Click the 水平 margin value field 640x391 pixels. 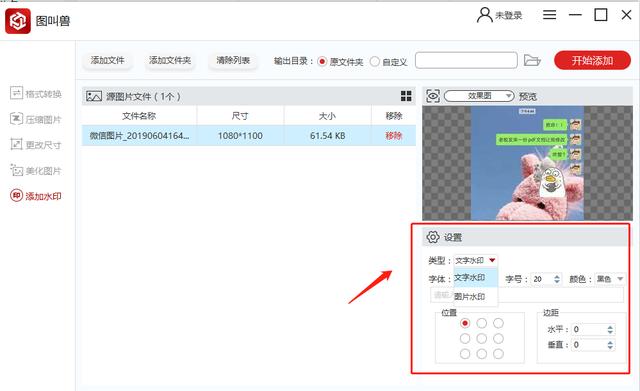589,329
